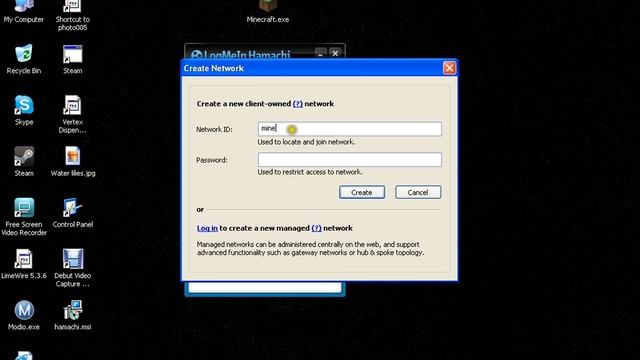This screenshot has width=640, height=360.
Task: Click the Cancel button
Action: pyautogui.click(x=418, y=192)
